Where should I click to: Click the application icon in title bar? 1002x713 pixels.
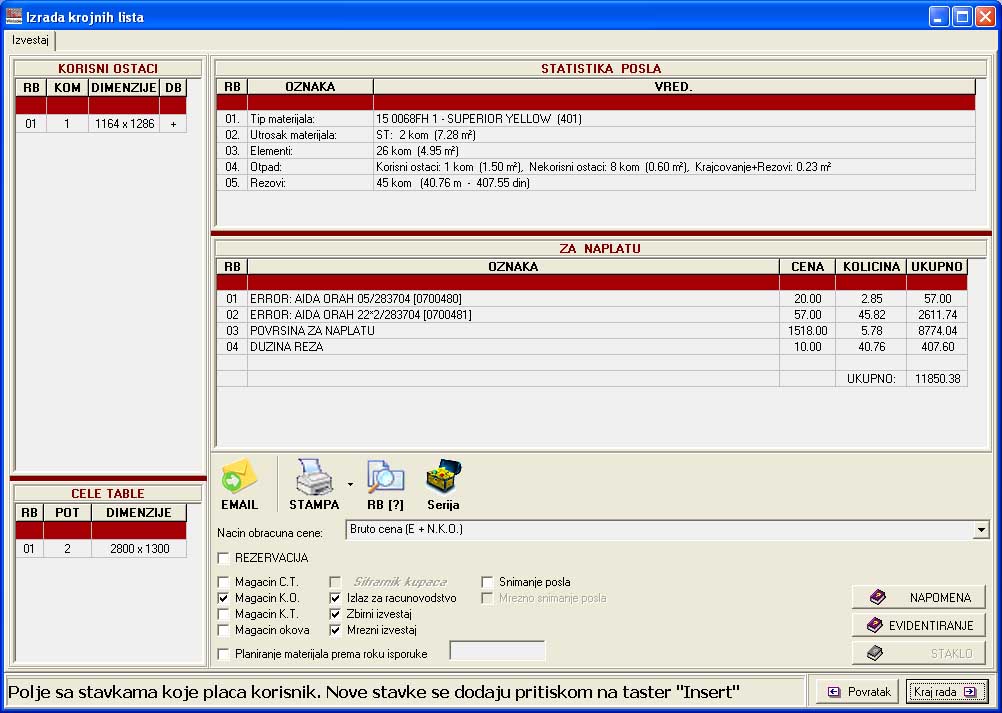tap(14, 16)
